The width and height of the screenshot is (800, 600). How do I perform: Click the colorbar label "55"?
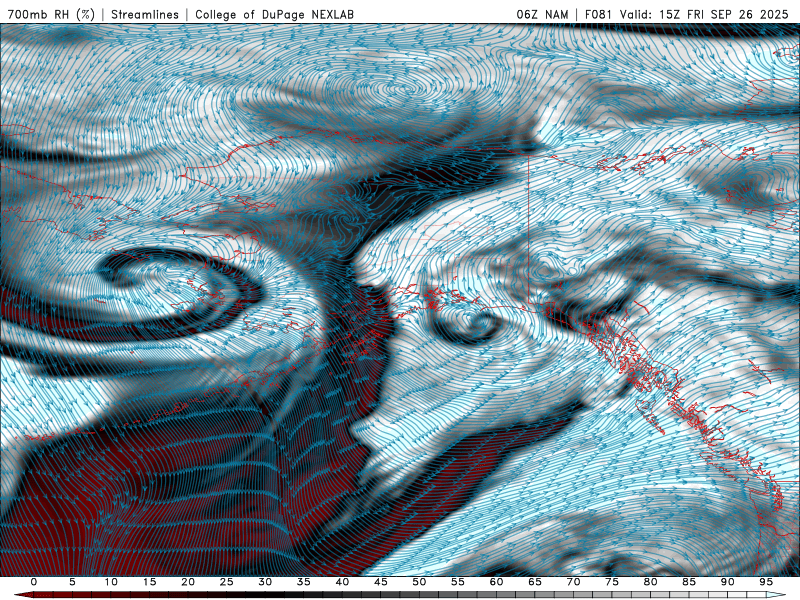coord(458,582)
